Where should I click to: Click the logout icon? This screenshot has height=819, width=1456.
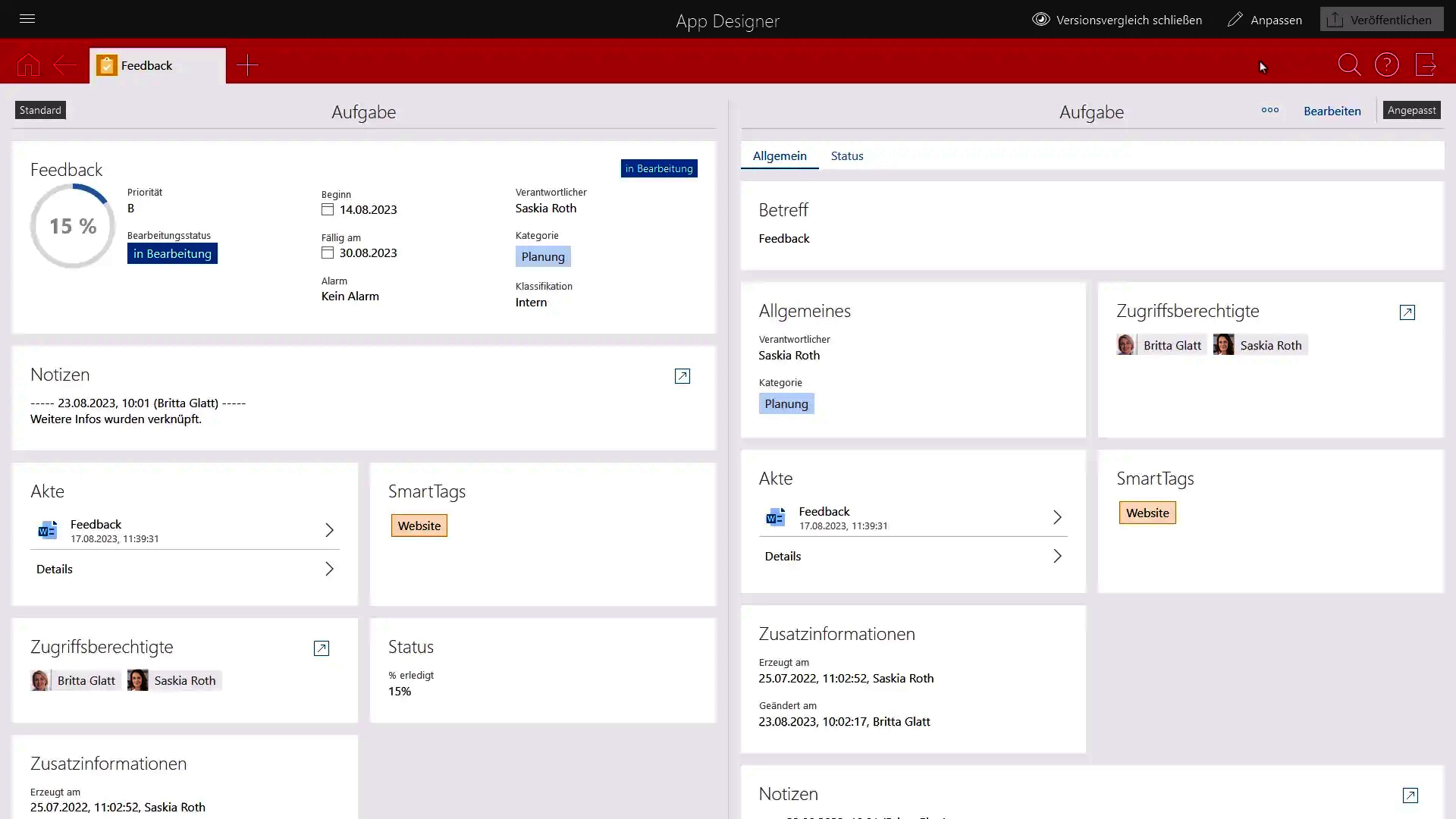1426,65
